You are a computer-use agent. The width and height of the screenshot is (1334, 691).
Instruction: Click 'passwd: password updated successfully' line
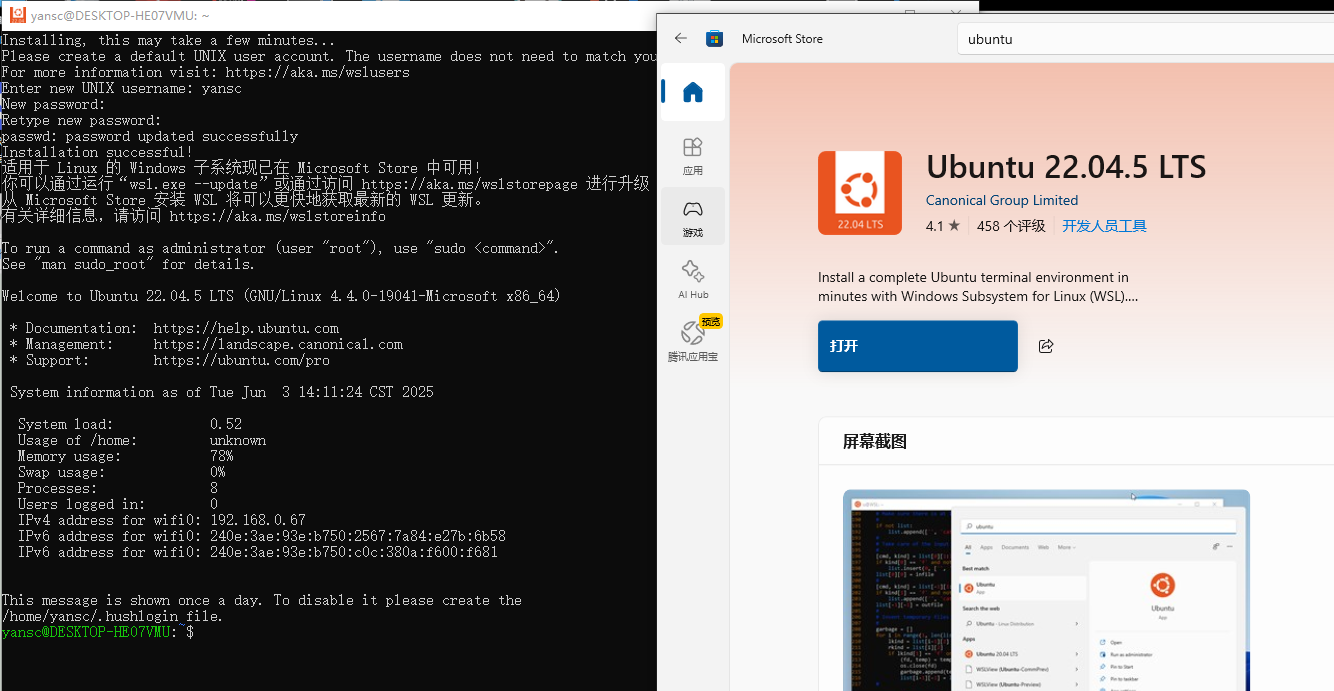coord(150,137)
